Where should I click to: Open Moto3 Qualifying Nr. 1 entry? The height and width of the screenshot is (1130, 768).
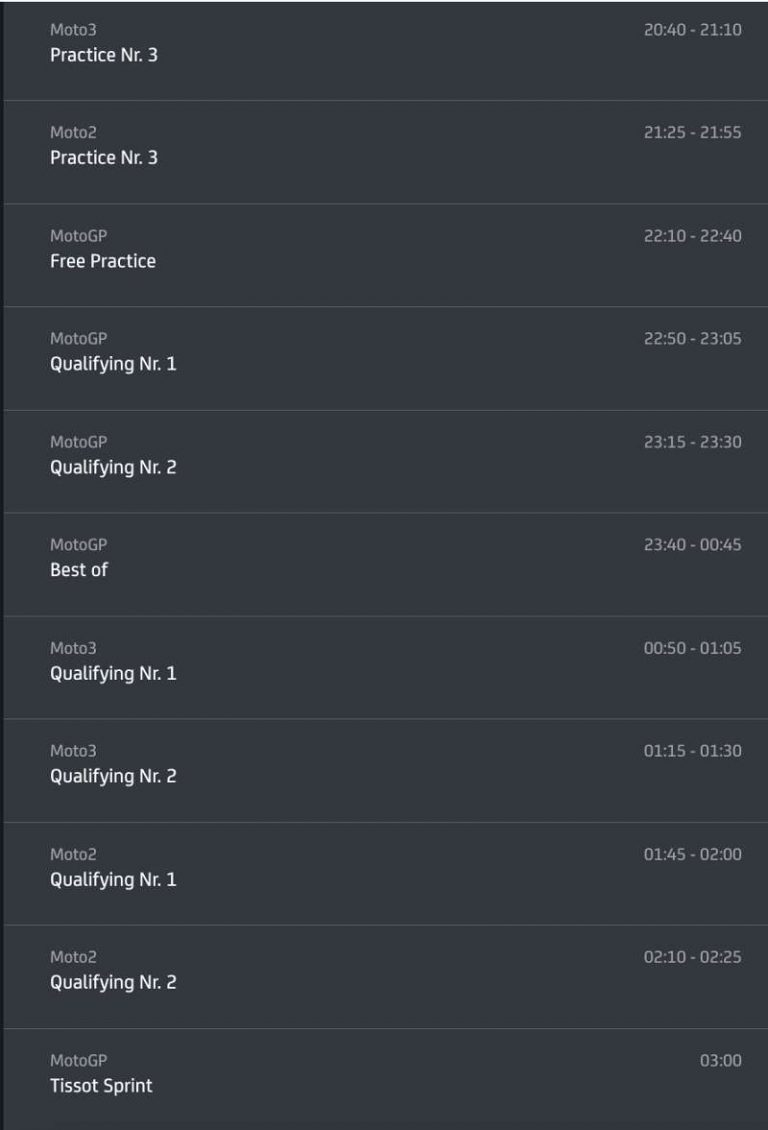click(x=385, y=667)
